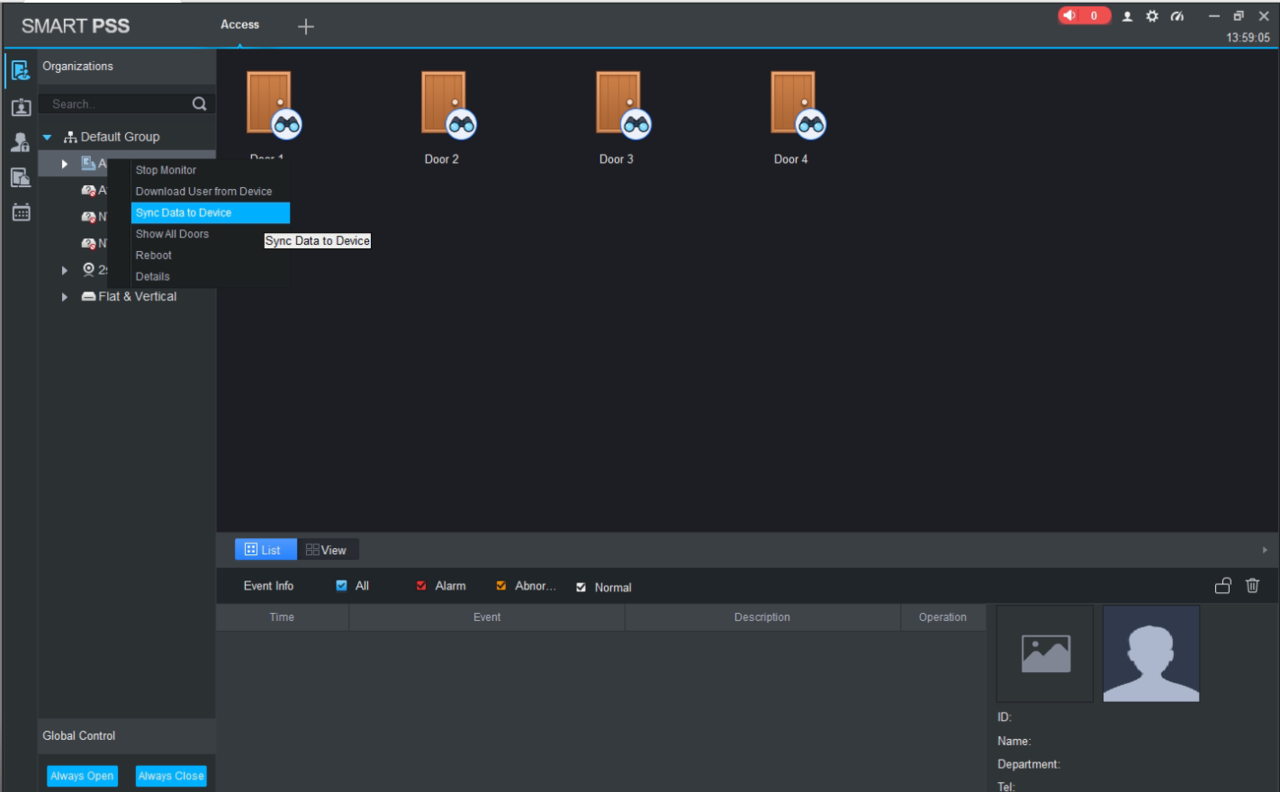The height and width of the screenshot is (792, 1280).
Task: Click the user account icon in title bar
Action: pyautogui.click(x=1128, y=16)
